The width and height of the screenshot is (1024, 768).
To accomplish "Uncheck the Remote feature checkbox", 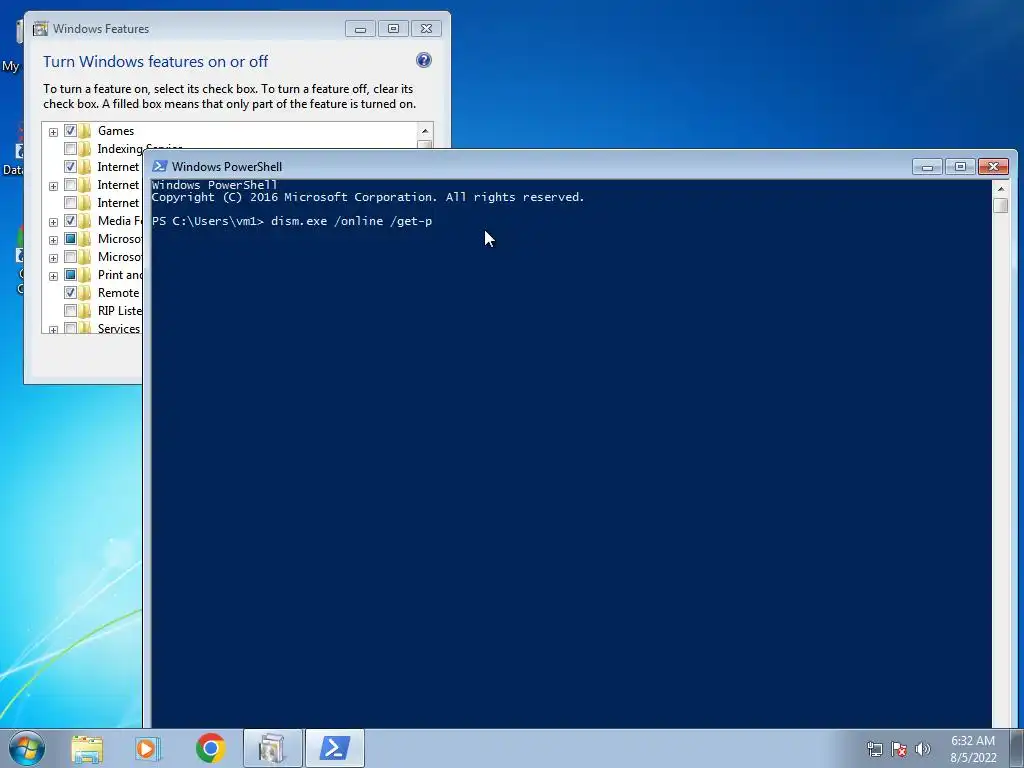I will click(x=71, y=293).
